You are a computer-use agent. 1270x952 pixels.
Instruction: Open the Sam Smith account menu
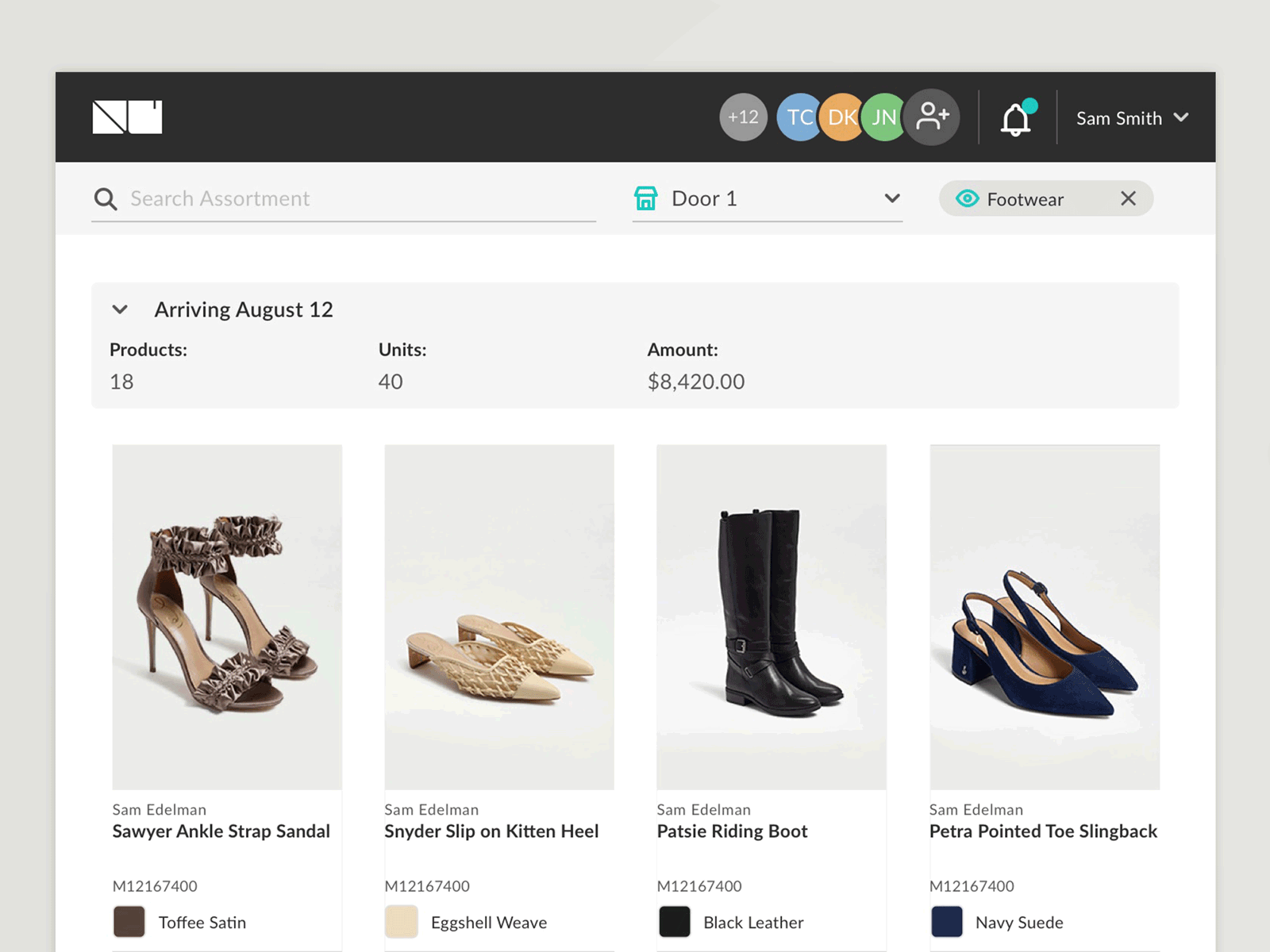(x=1132, y=118)
